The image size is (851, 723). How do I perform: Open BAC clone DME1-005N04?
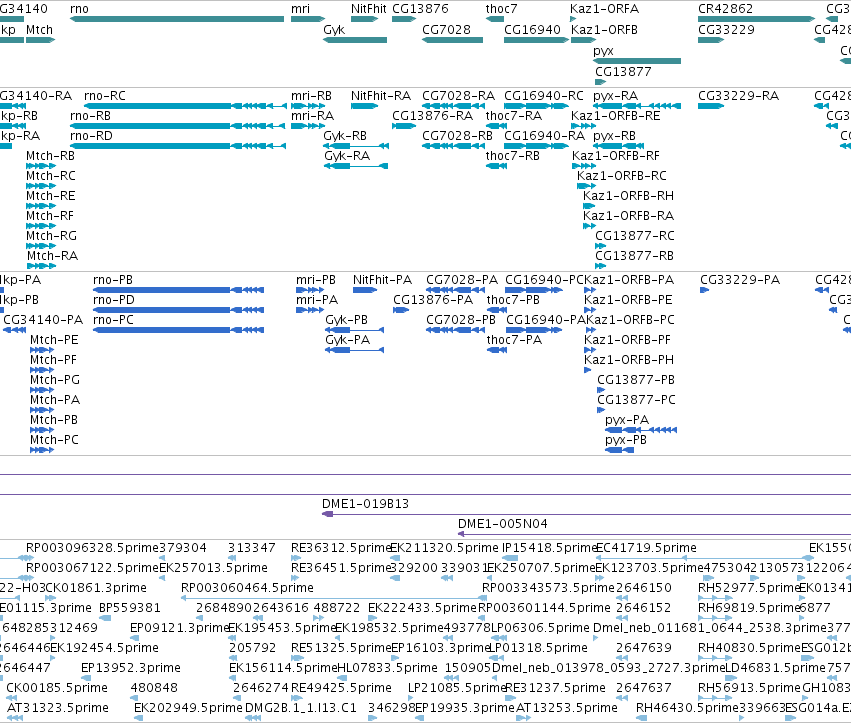(x=503, y=524)
